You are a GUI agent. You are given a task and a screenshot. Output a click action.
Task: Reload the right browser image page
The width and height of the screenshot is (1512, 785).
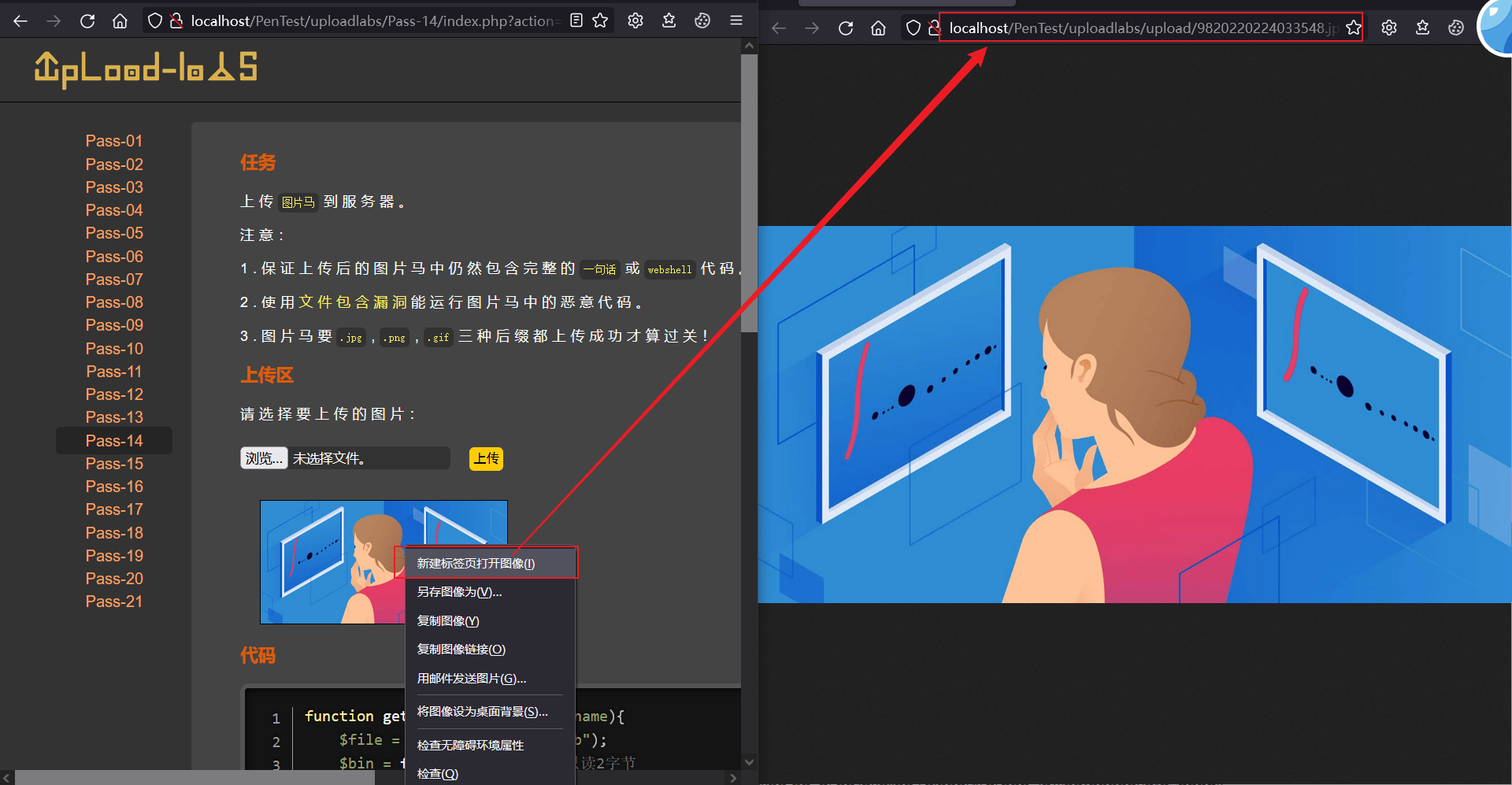pos(846,28)
